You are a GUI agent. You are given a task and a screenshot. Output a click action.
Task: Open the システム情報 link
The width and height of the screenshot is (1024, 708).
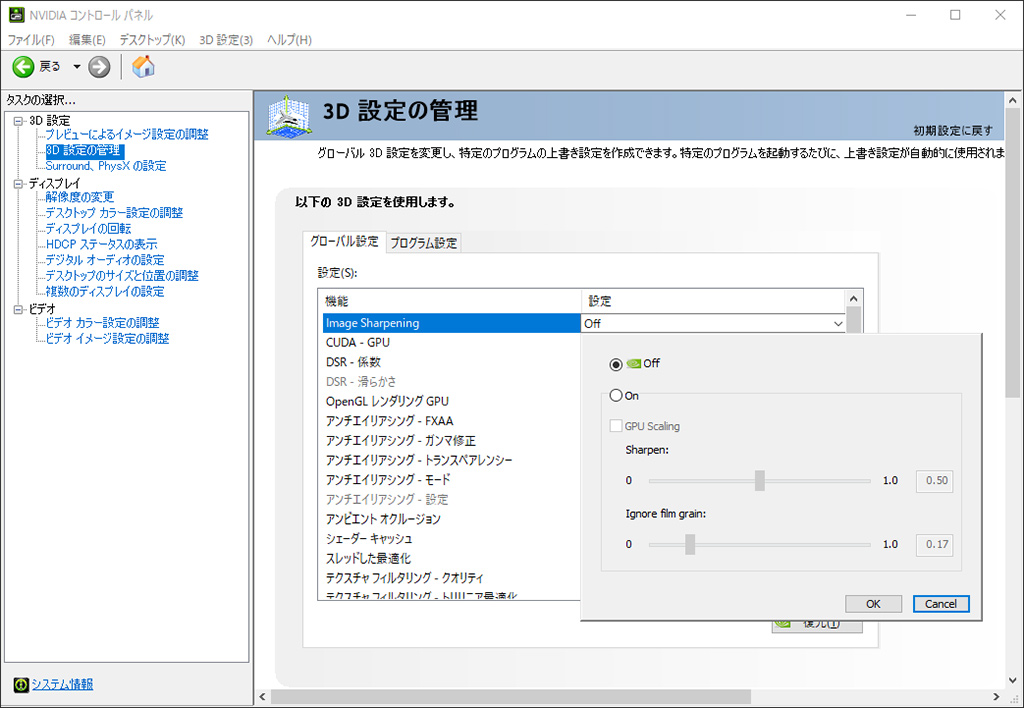(63, 684)
